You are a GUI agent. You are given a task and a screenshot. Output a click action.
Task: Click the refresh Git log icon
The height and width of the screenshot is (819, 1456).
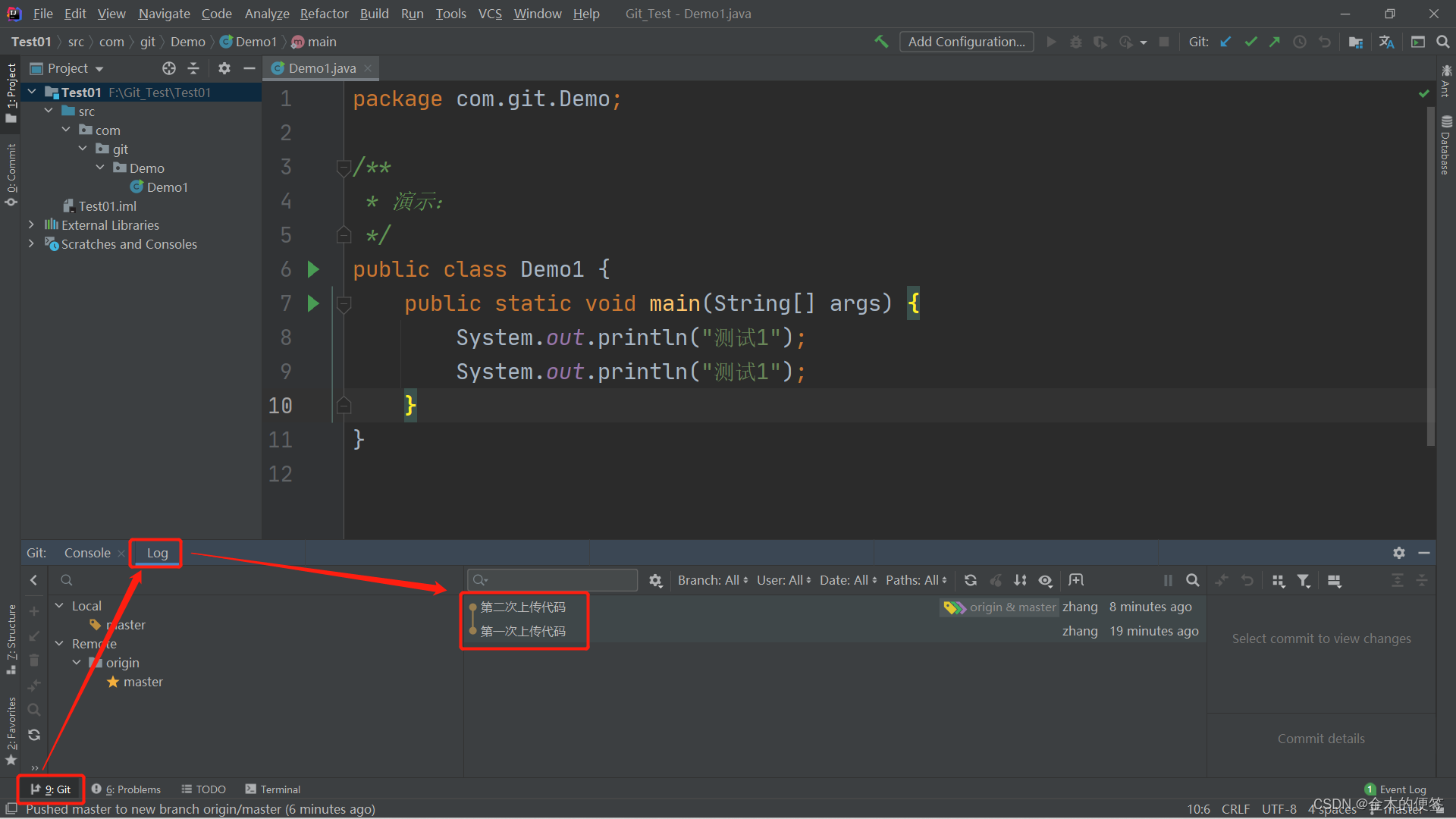[x=969, y=580]
